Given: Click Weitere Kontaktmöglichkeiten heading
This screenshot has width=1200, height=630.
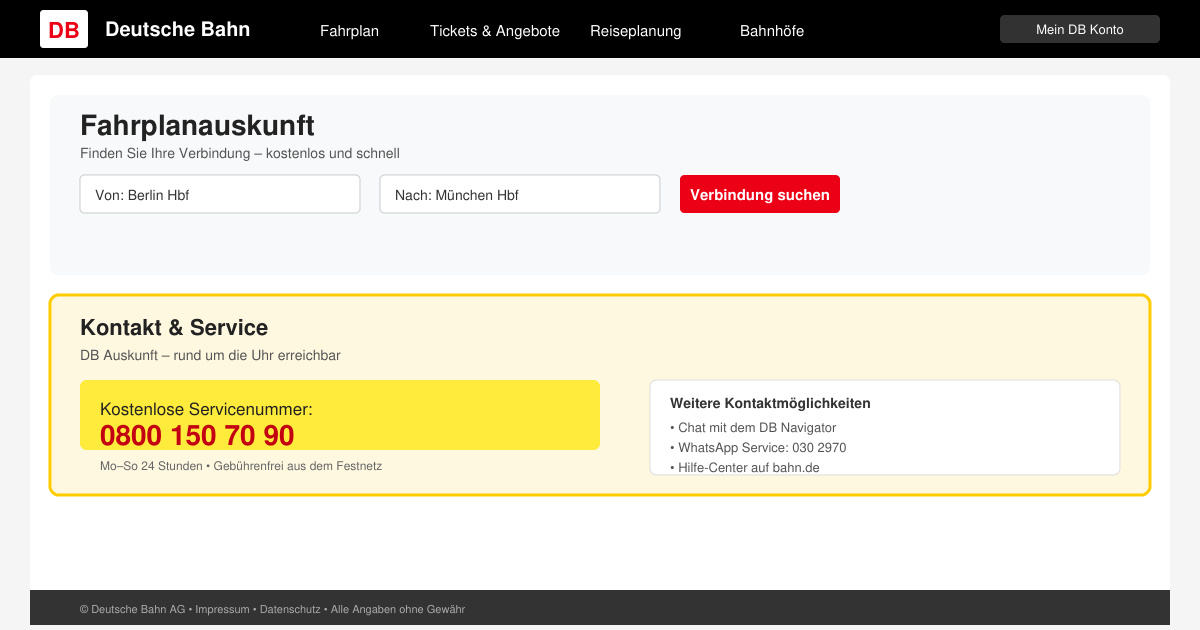Looking at the screenshot, I should click(770, 403).
